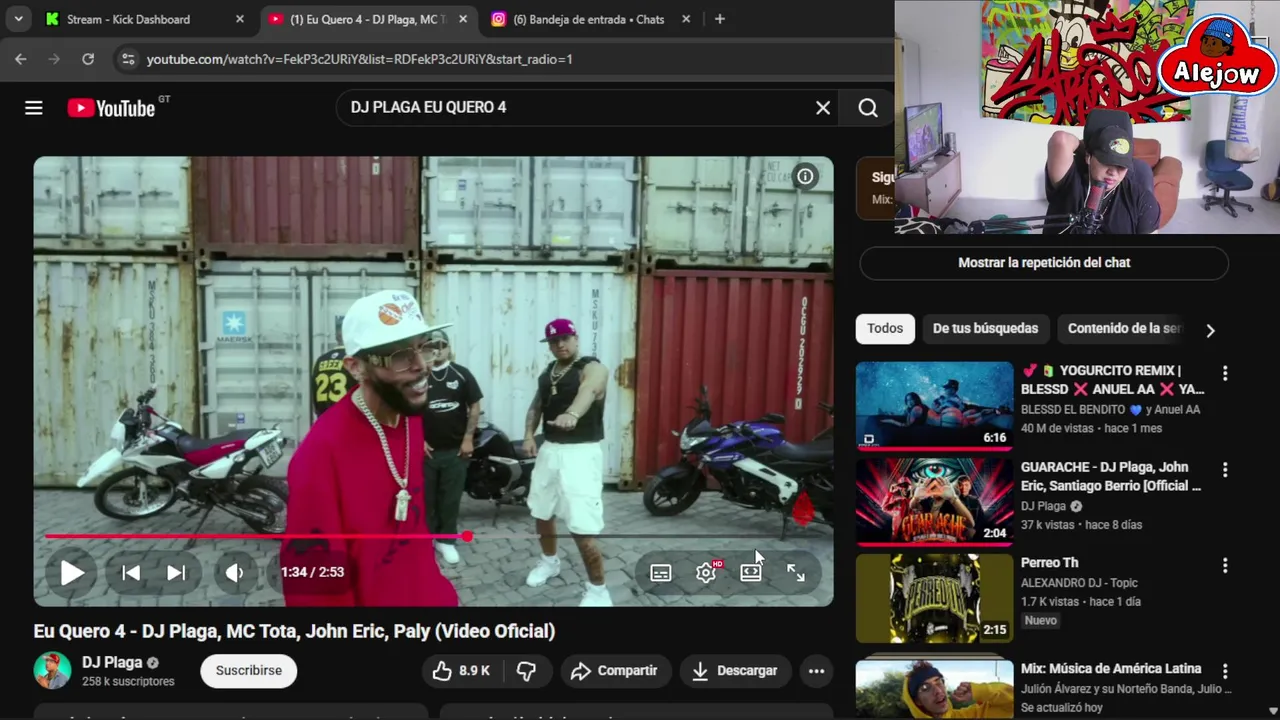Open a new browser tab
The image size is (1280, 720).
coord(719,19)
